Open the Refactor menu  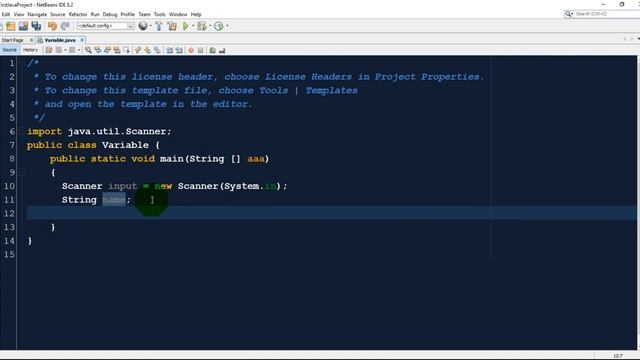point(78,14)
